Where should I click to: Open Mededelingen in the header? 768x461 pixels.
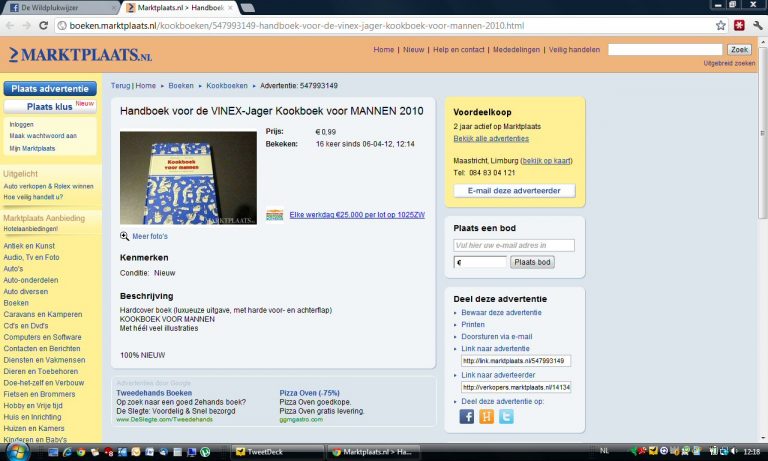coord(516,49)
